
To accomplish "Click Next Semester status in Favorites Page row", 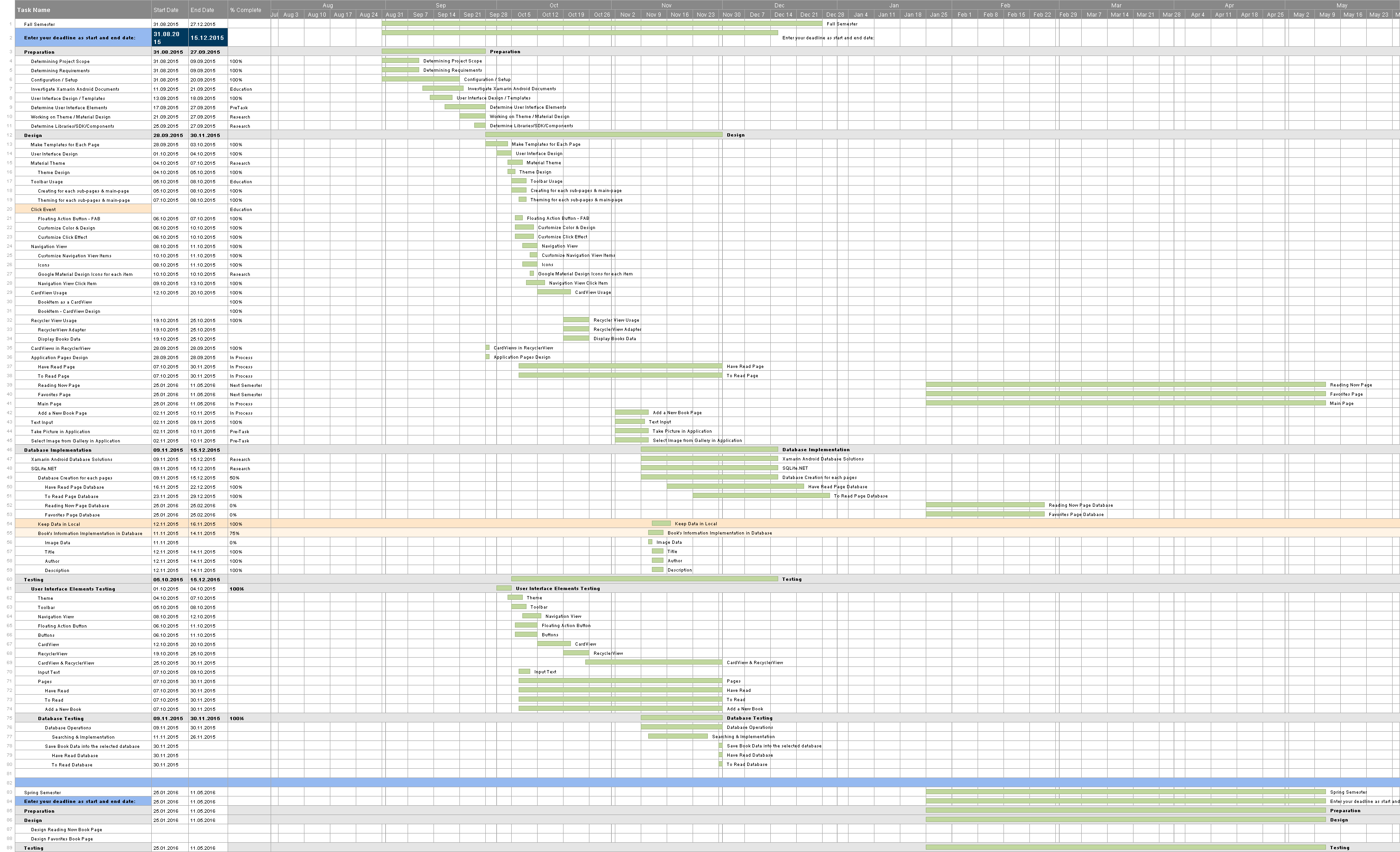I will [x=246, y=394].
